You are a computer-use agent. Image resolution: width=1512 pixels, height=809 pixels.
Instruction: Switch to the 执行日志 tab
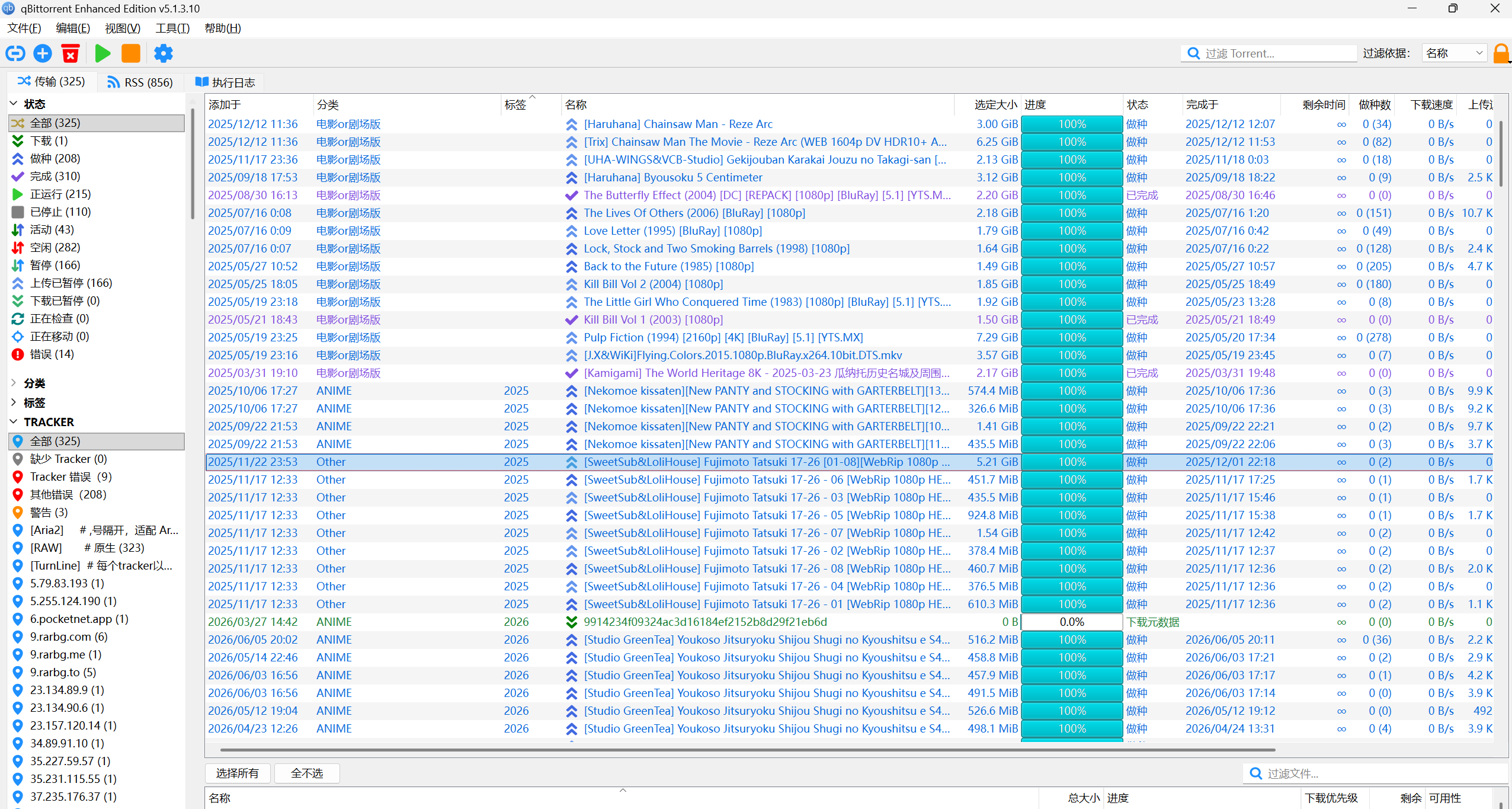coord(225,82)
